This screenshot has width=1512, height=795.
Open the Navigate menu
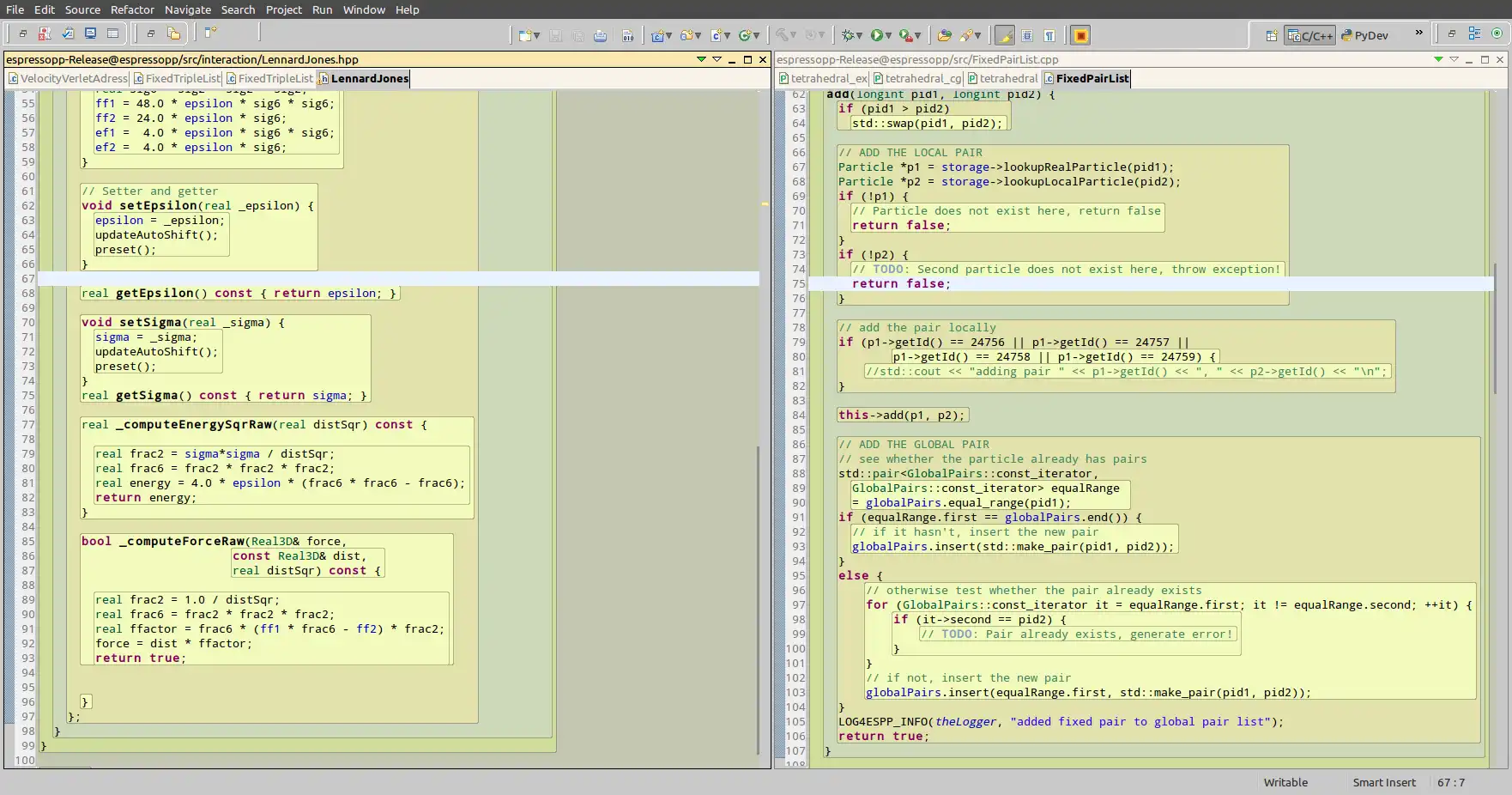coord(188,9)
